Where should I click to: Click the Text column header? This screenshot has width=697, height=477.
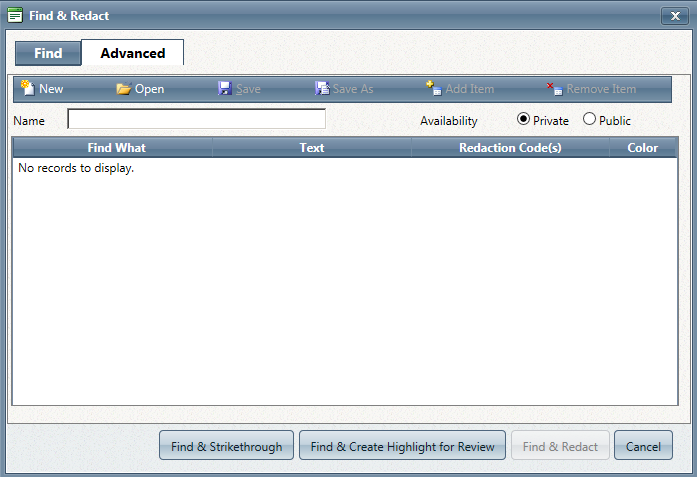pyautogui.click(x=312, y=148)
